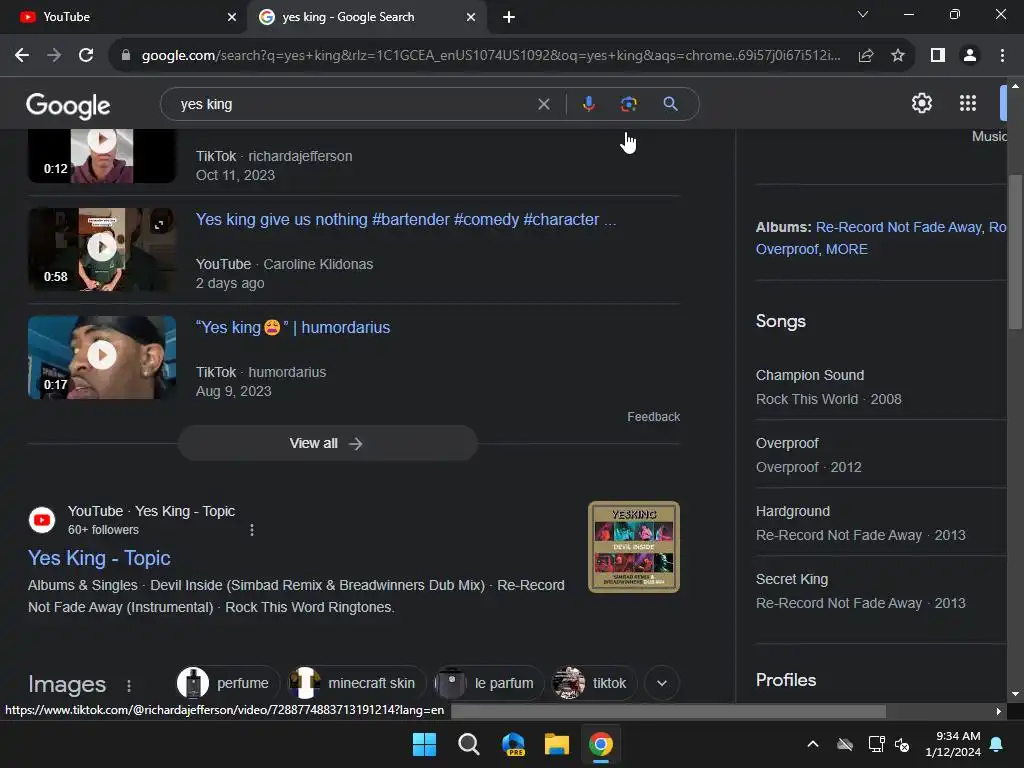Click the muted volume tray icon
This screenshot has height=768, width=1024.
(x=902, y=744)
